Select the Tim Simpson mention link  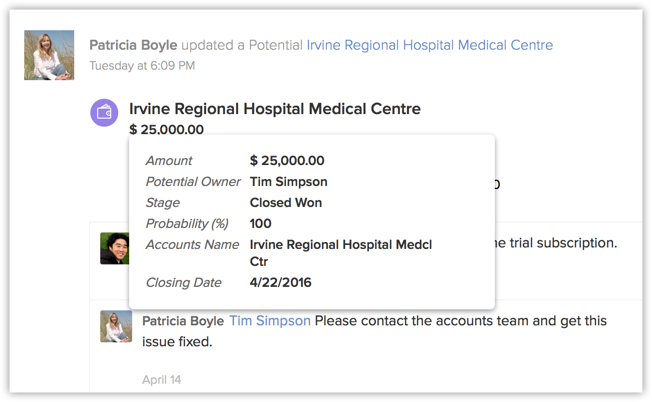pos(270,321)
